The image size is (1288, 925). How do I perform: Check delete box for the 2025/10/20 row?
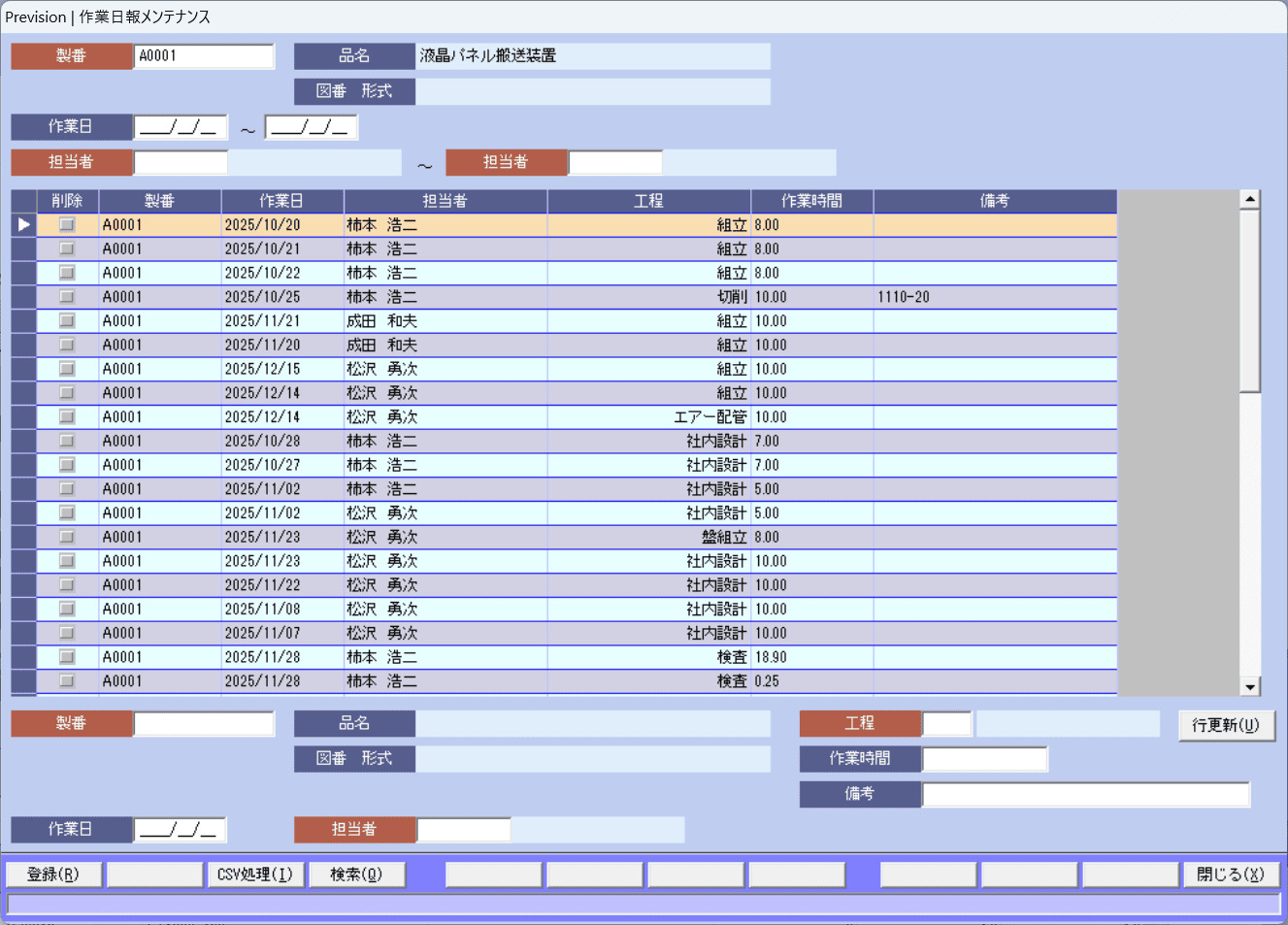click(67, 225)
